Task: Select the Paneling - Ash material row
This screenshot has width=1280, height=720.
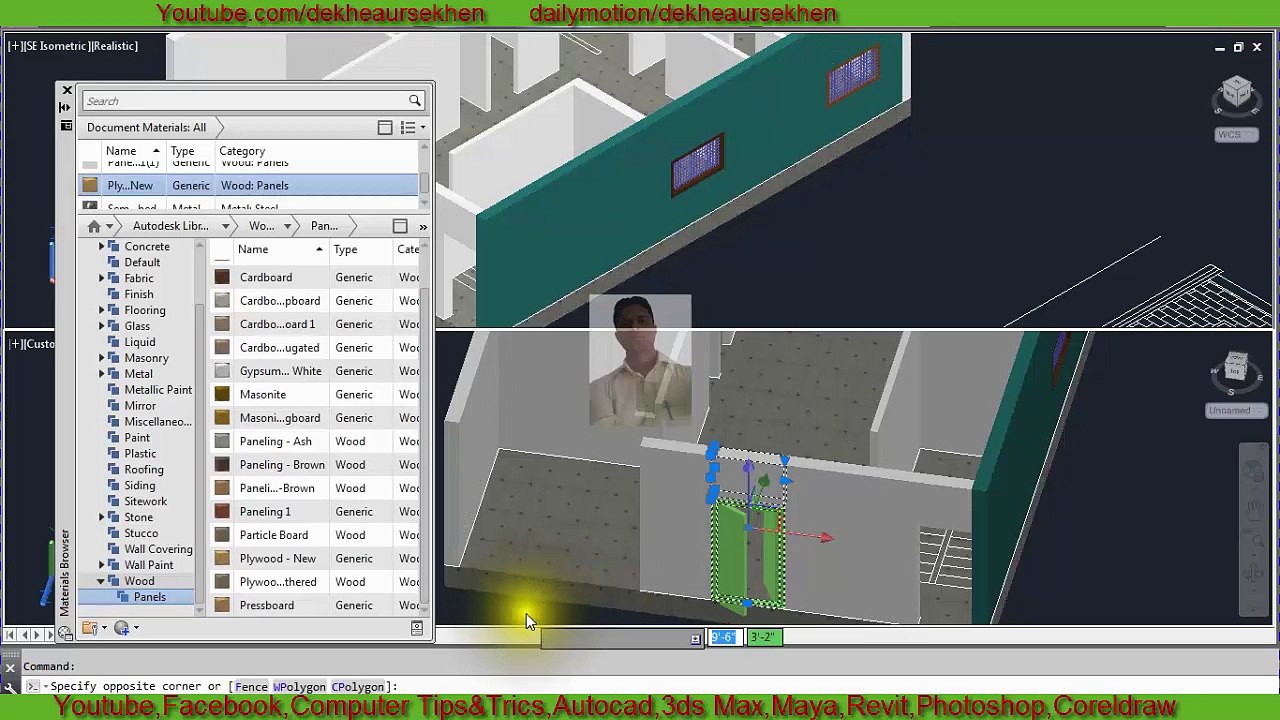Action: pyautogui.click(x=316, y=441)
